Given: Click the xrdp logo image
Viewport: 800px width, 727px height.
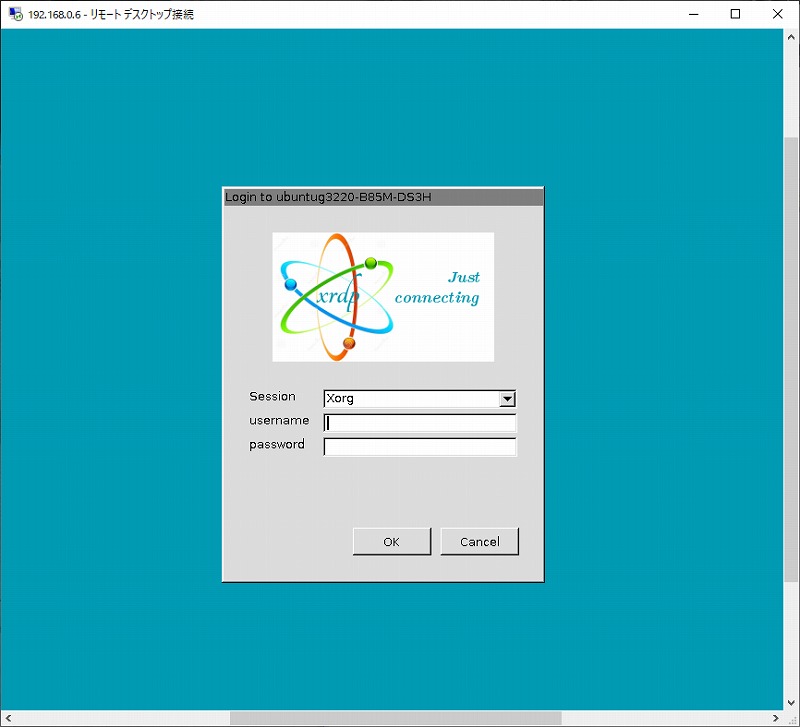Looking at the screenshot, I should coord(383,297).
